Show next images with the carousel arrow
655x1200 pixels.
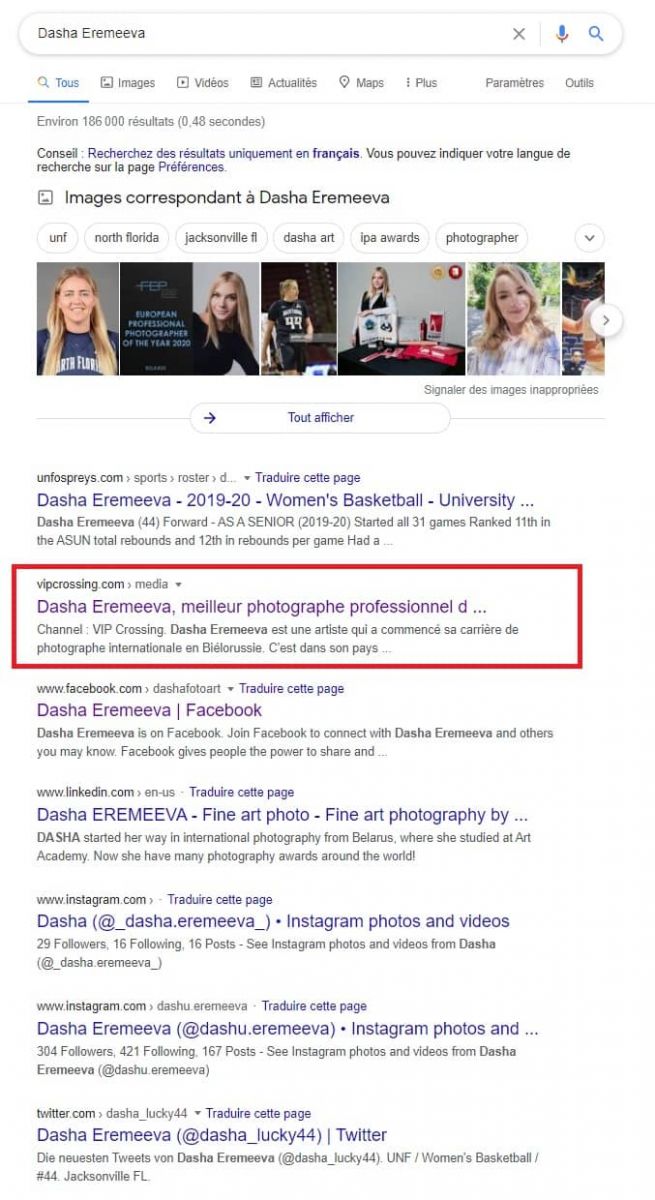click(x=607, y=320)
